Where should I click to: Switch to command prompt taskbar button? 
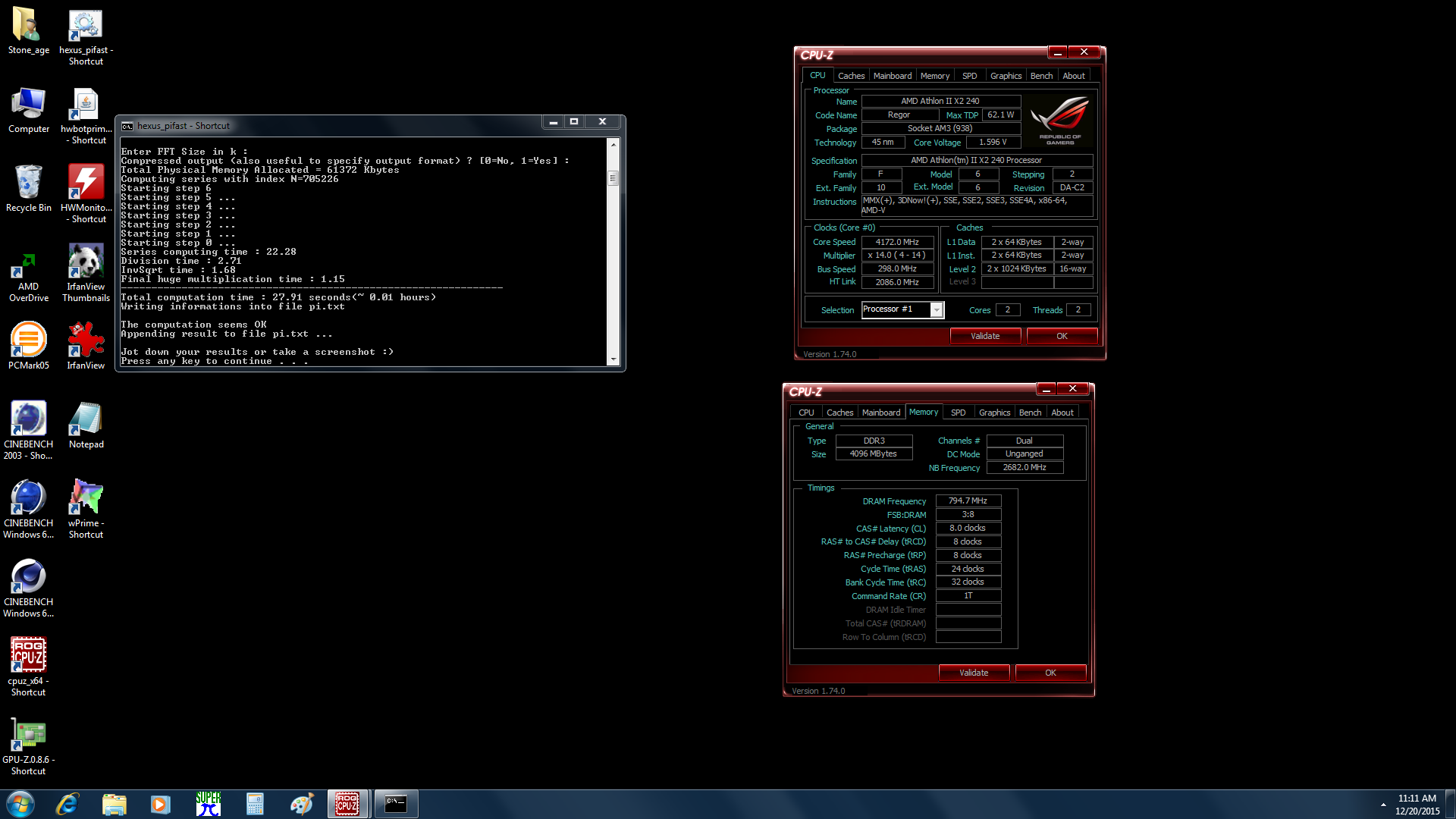[396, 804]
